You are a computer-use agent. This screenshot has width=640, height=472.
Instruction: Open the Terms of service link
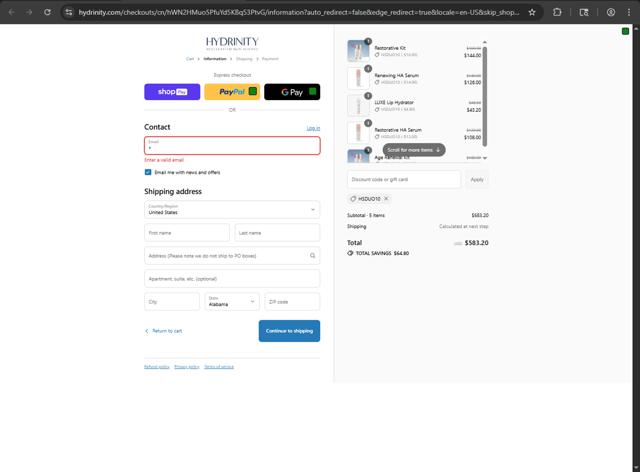click(x=219, y=367)
